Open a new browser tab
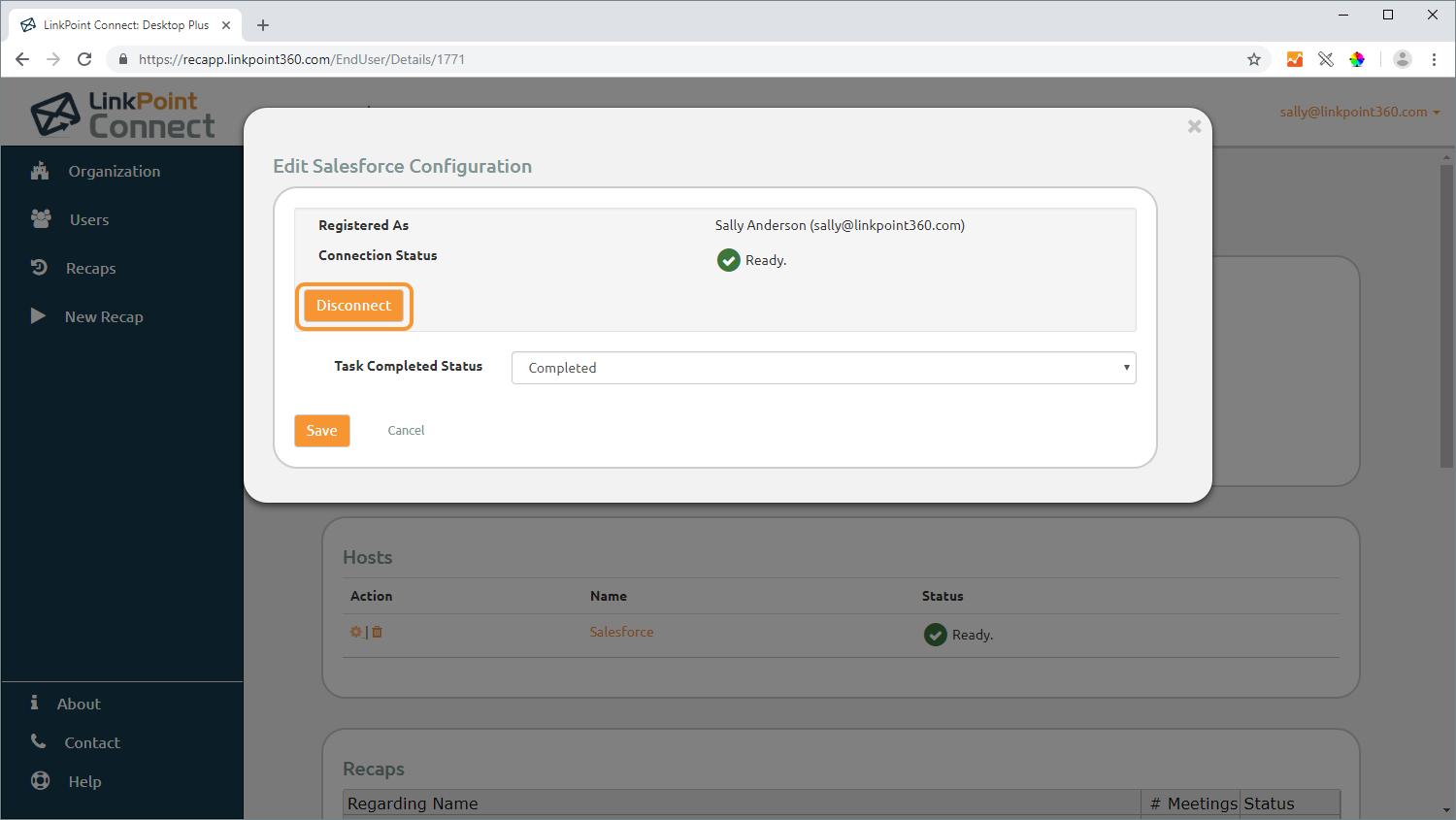 pyautogui.click(x=263, y=25)
